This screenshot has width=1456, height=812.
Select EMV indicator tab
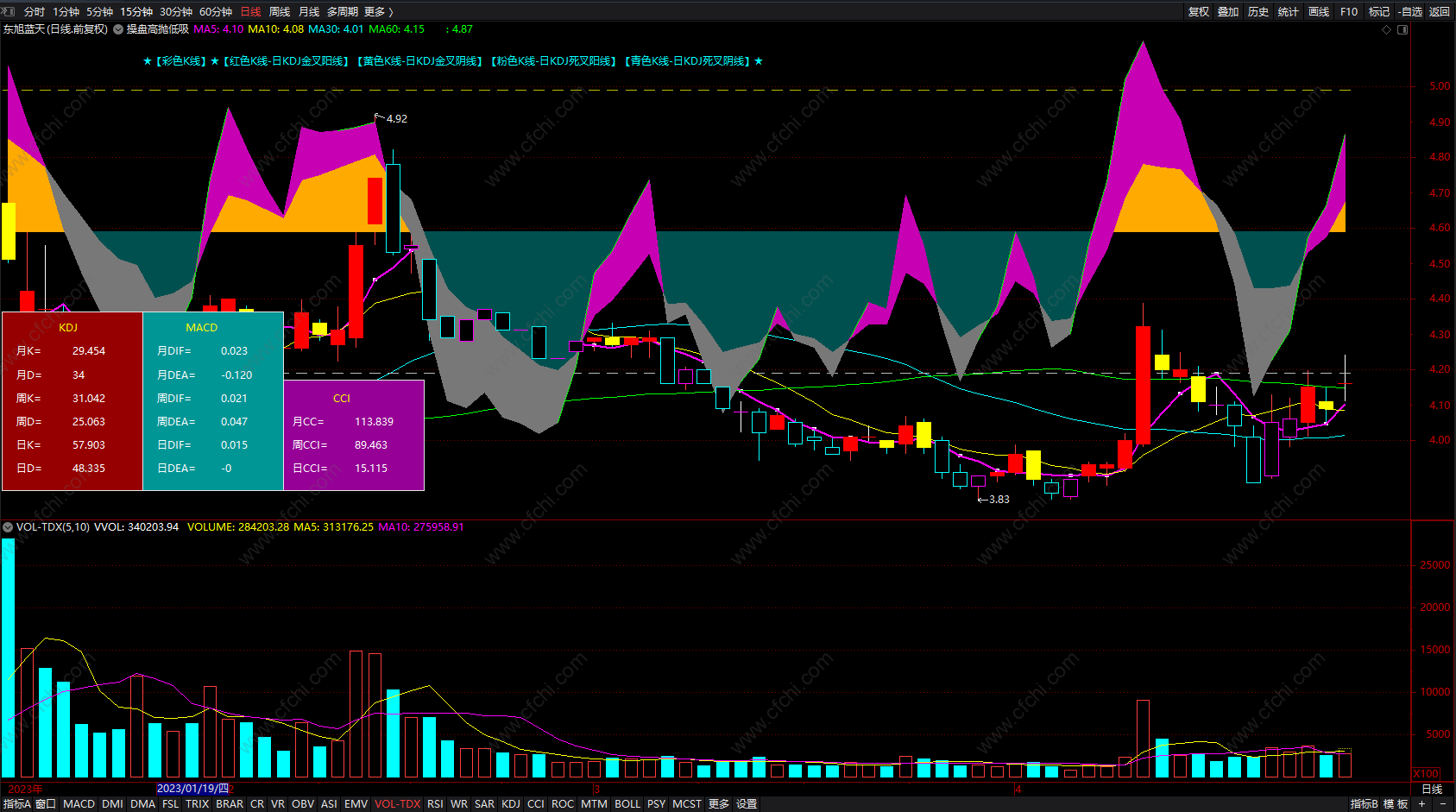point(356,804)
